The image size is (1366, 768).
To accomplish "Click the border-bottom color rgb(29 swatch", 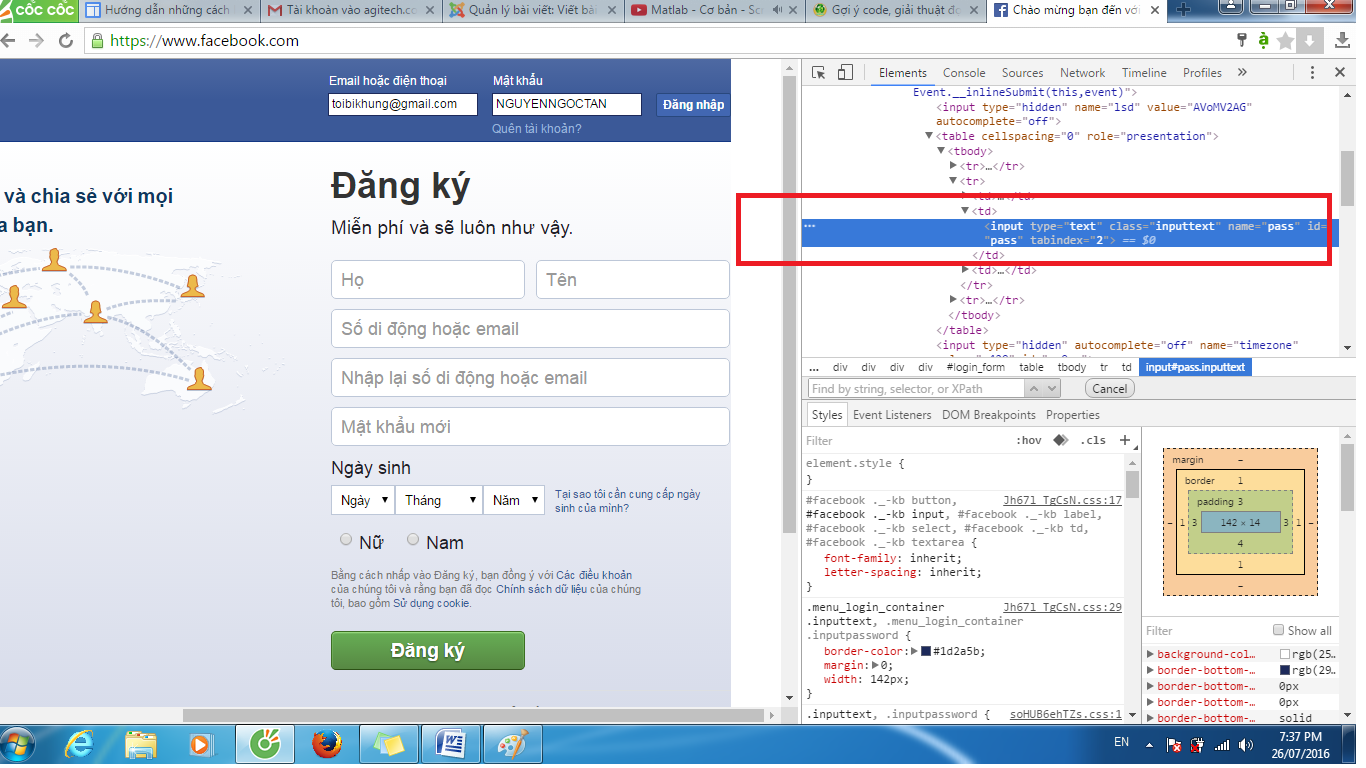I will coord(1285,670).
